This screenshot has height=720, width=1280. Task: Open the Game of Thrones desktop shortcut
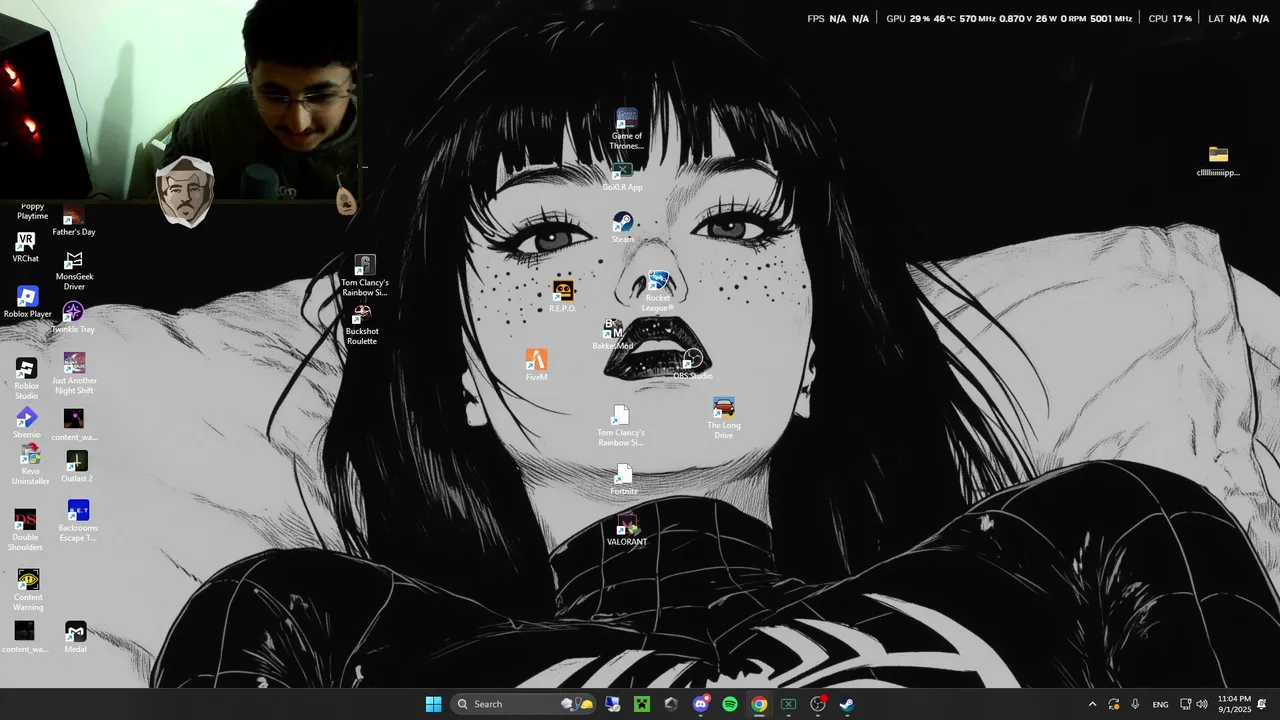click(627, 129)
